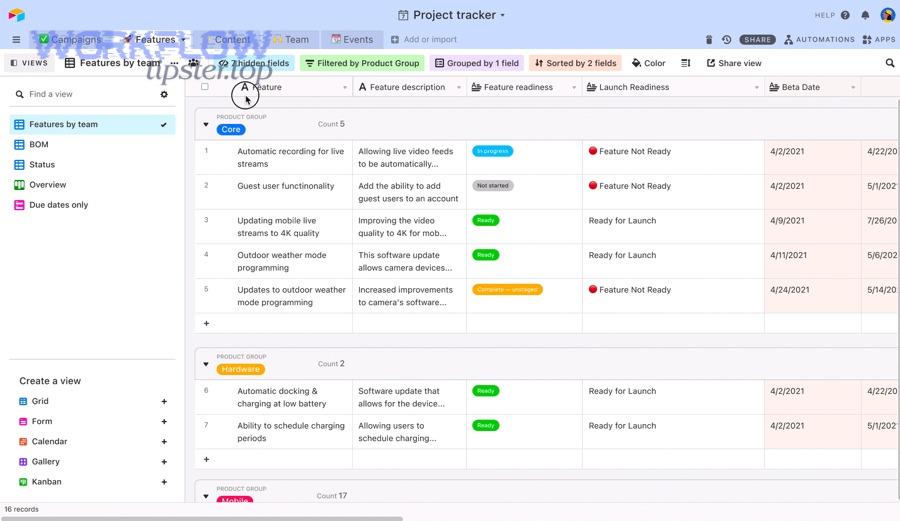This screenshot has height=521, width=900.
Task: Collapse the Core product group
Action: (206, 124)
